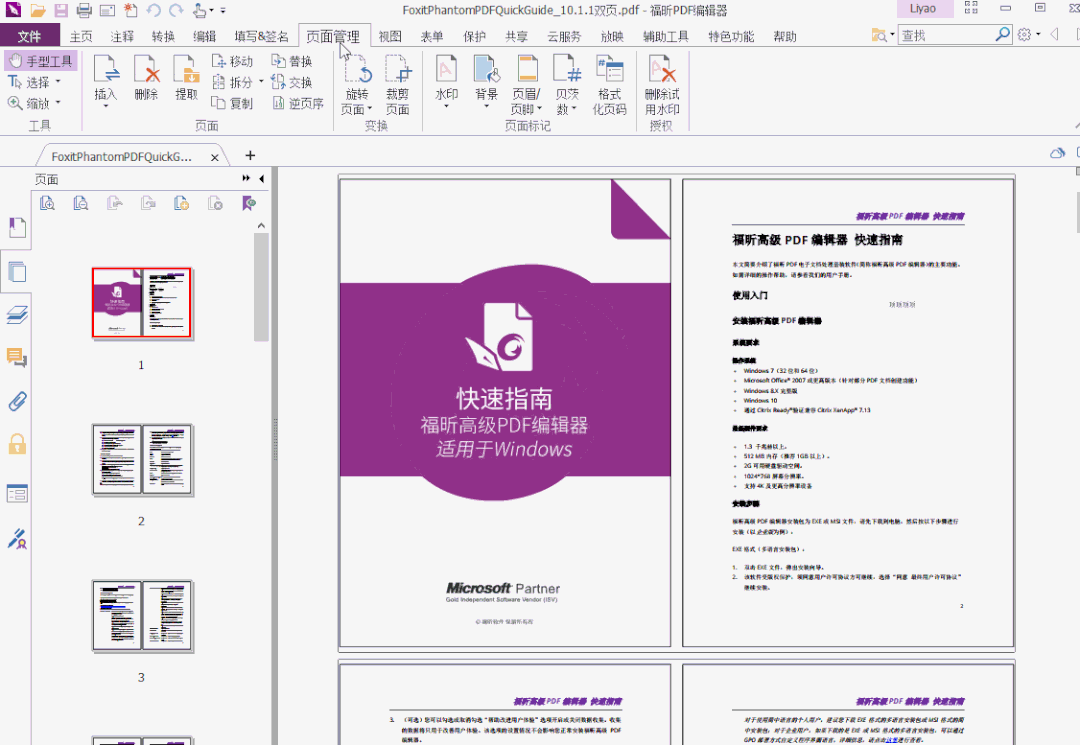Click the 删除 delete pages icon
Viewport: 1080px width, 745px height.
pos(146,78)
